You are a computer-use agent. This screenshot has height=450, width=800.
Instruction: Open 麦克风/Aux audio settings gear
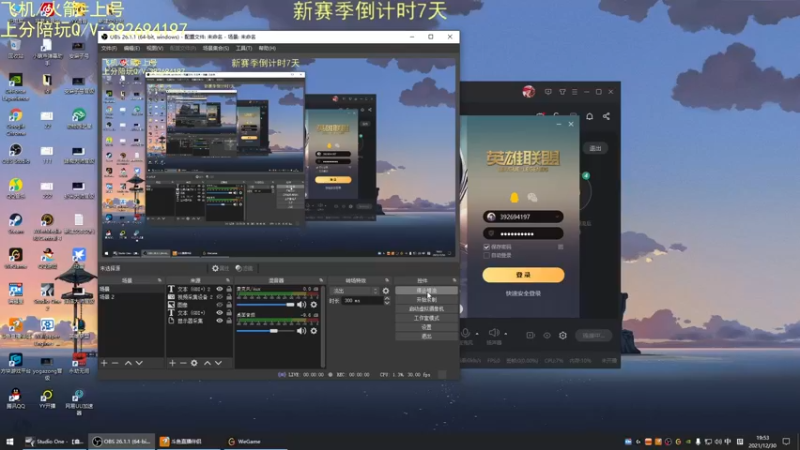pyautogui.click(x=314, y=305)
